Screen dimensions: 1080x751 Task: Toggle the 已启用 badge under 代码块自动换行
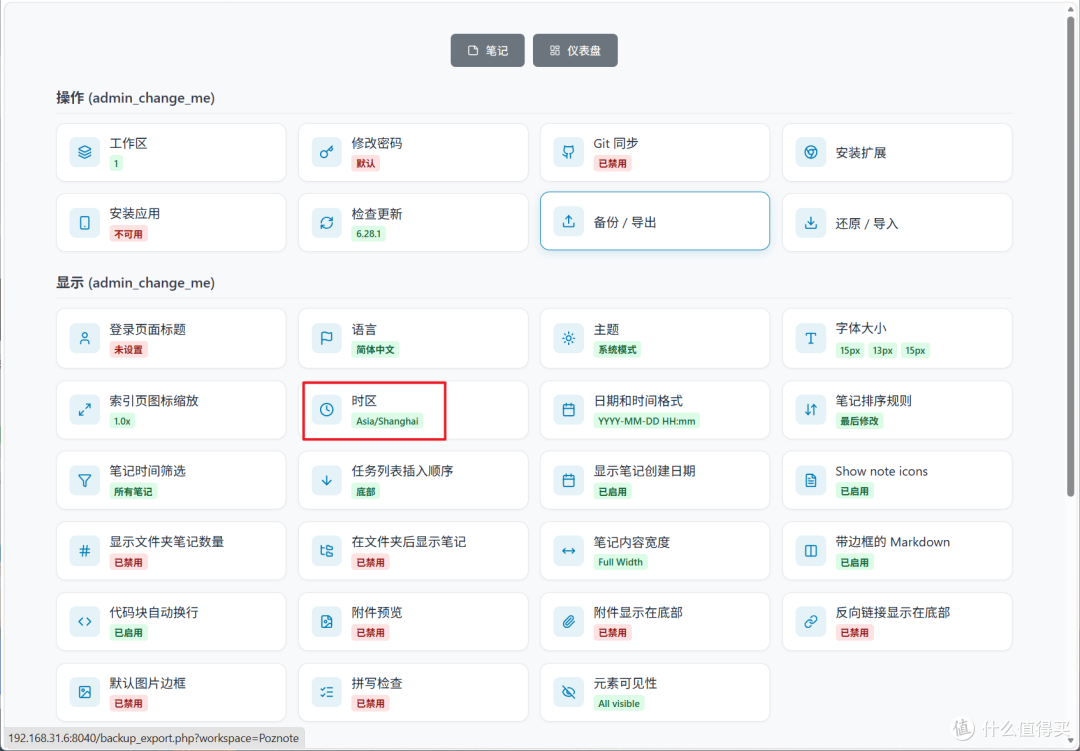[129, 632]
